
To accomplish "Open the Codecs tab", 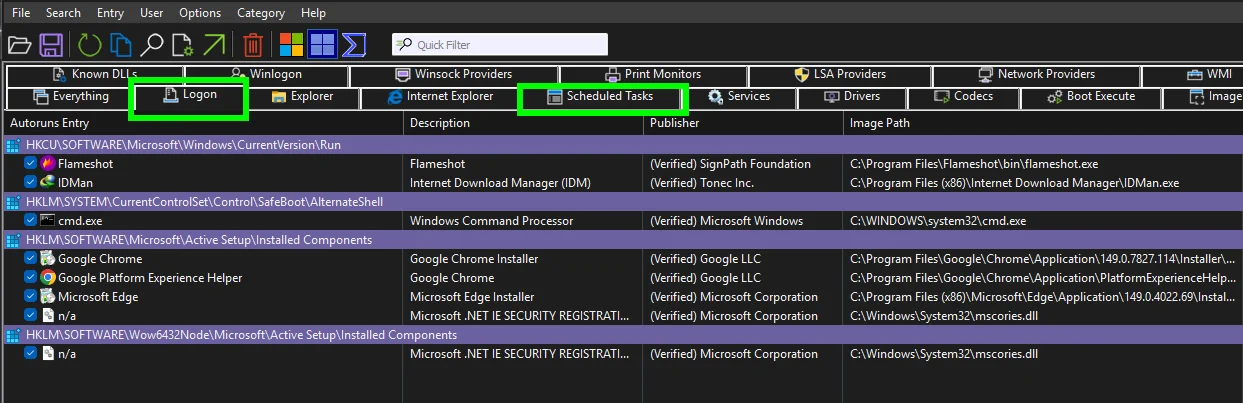I will [x=964, y=97].
